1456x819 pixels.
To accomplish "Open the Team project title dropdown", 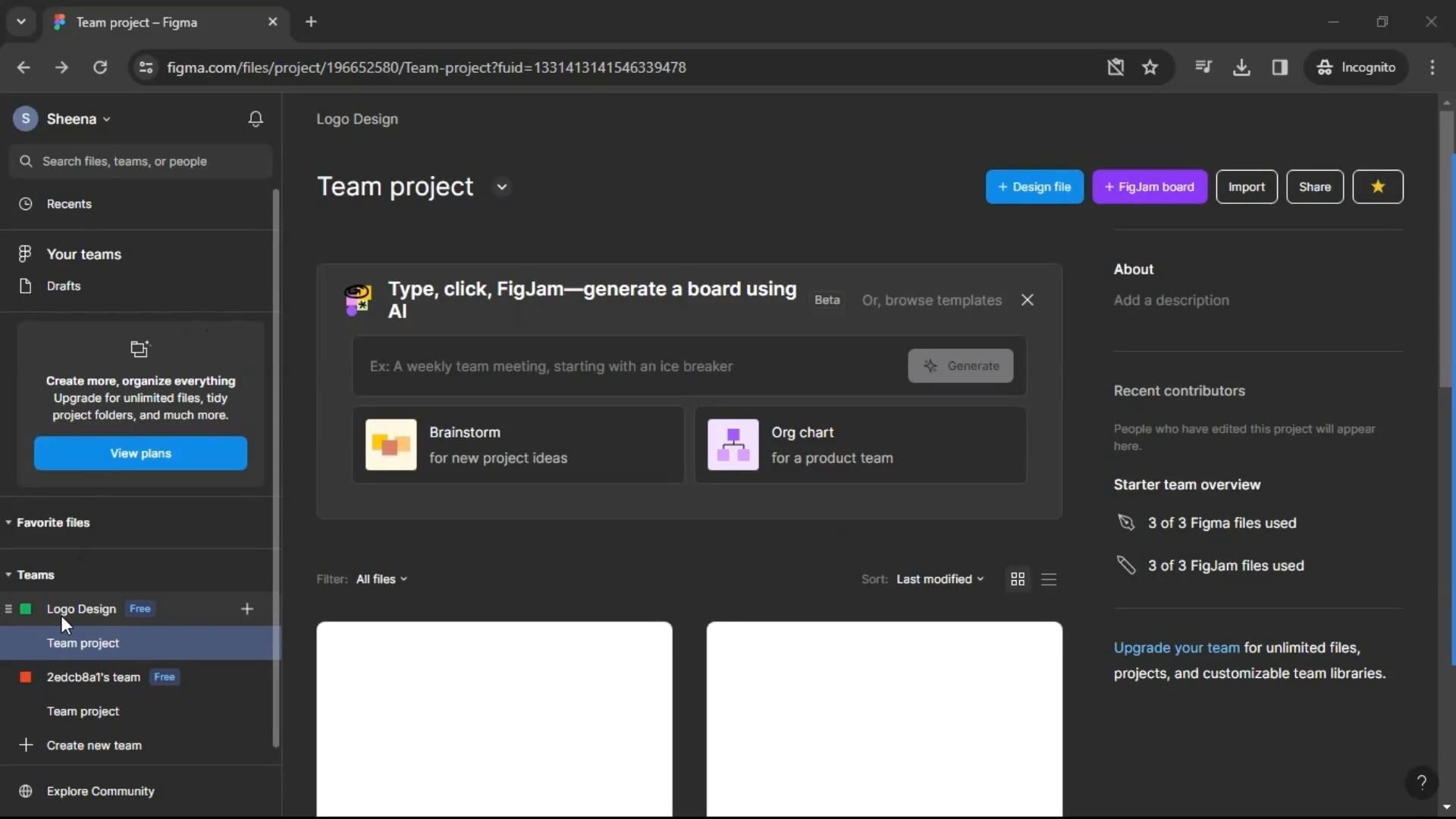I will pyautogui.click(x=501, y=187).
